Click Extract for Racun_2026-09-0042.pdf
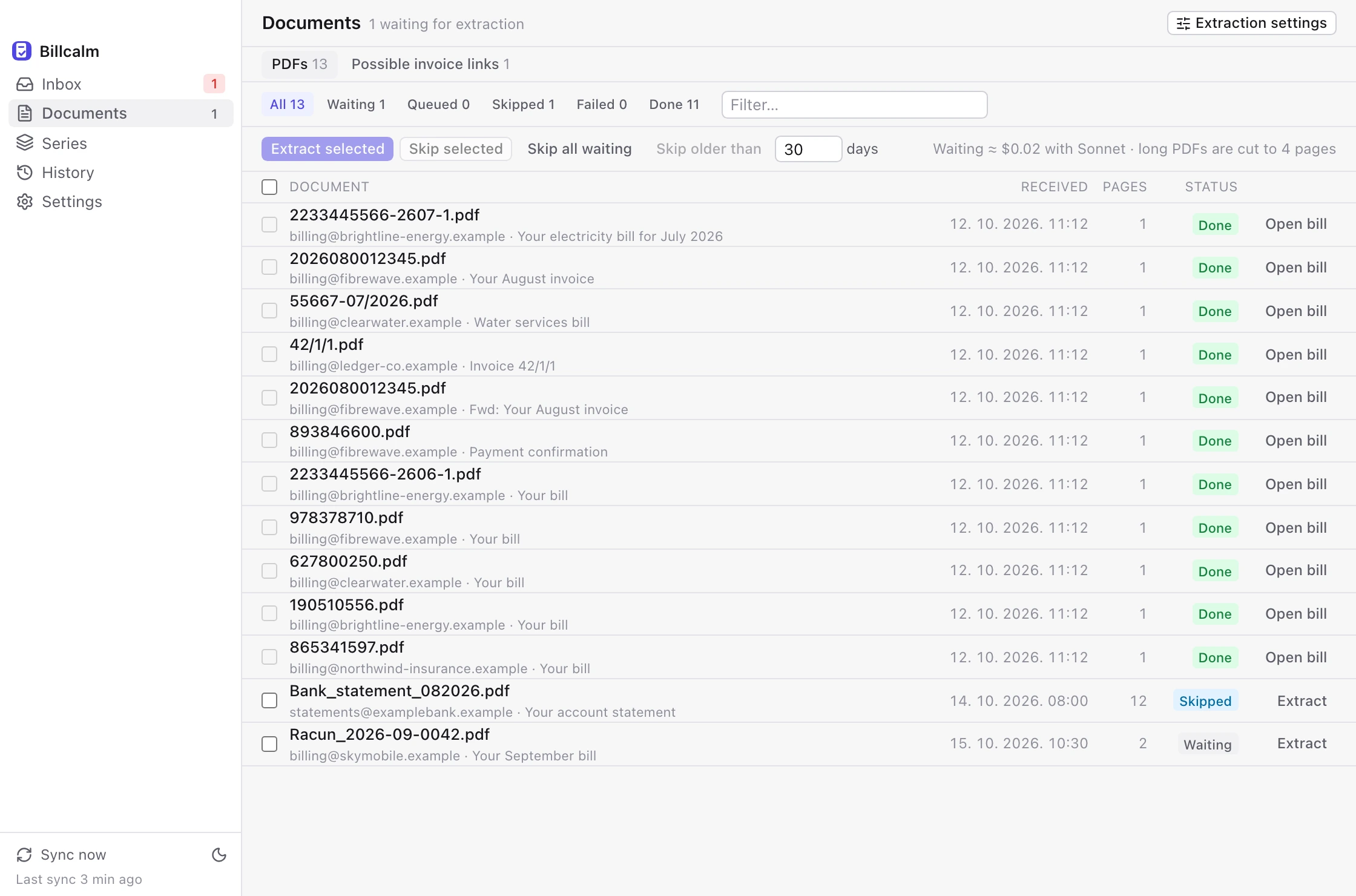Viewport: 1356px width, 896px height. [x=1302, y=743]
